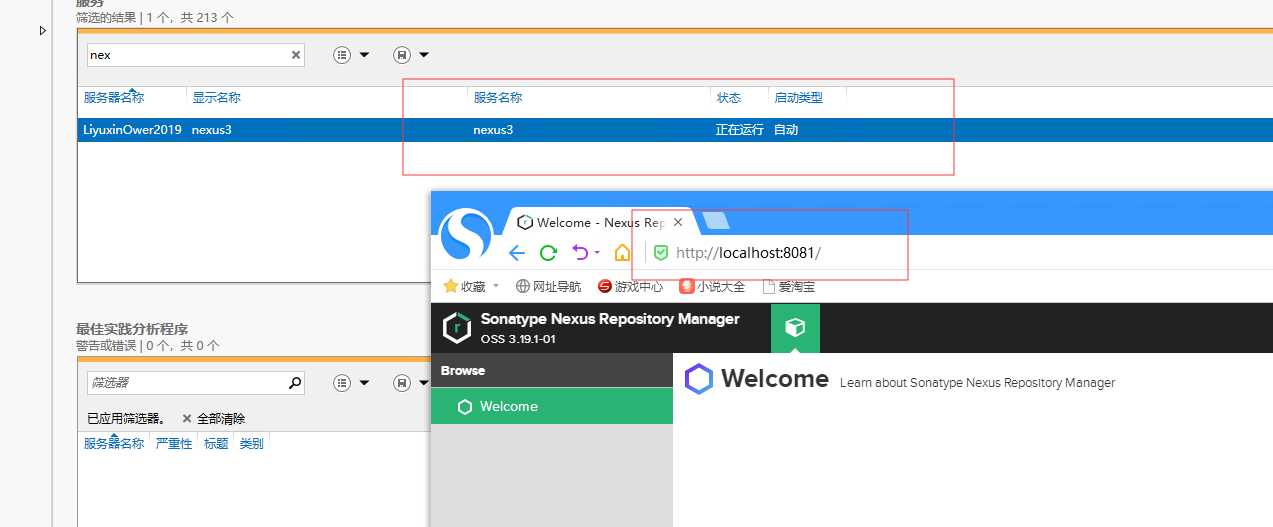
Task: Clear the 'nex' filter with the X icon
Action: [296, 55]
